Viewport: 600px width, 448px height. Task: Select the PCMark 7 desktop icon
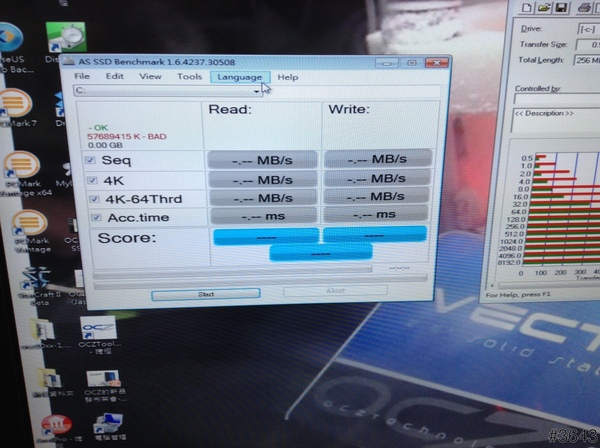click(x=14, y=105)
